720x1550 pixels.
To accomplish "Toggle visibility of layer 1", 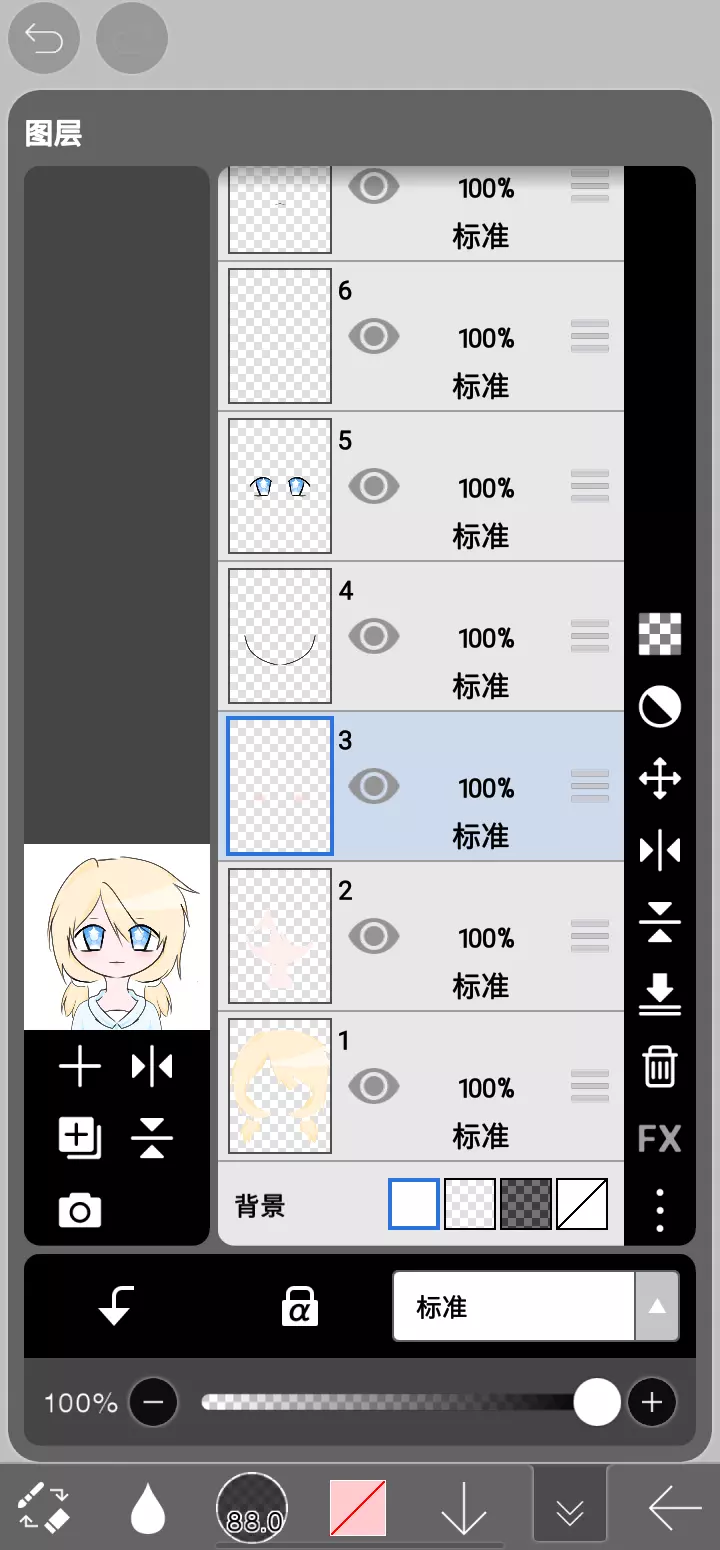I will click(x=374, y=1087).
